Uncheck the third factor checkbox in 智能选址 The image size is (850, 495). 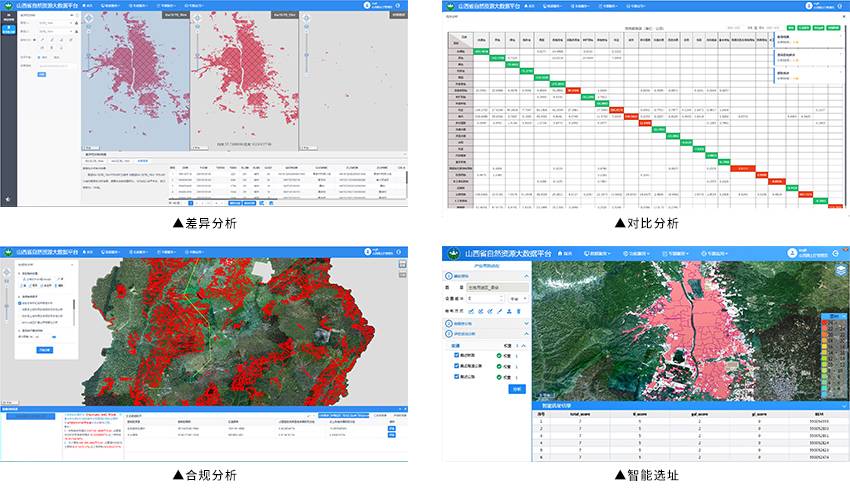click(x=457, y=379)
